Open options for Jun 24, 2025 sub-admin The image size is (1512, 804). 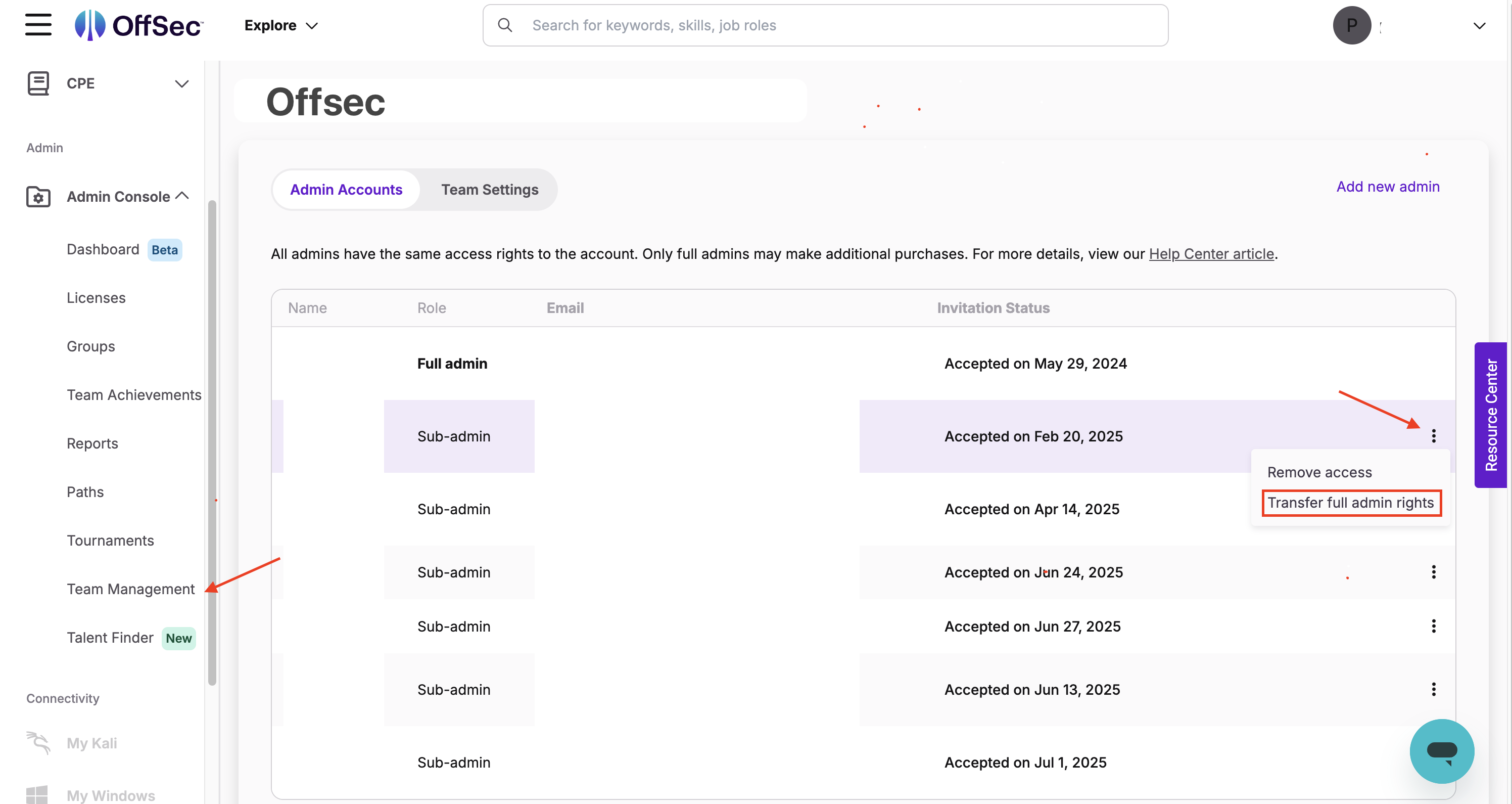(1433, 572)
